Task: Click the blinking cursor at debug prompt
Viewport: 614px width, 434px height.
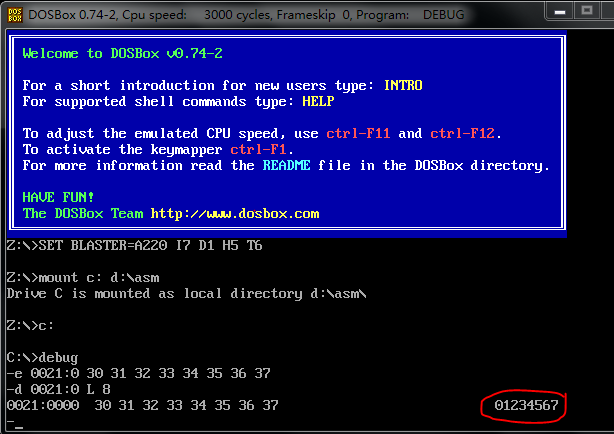Action: pos(19,427)
